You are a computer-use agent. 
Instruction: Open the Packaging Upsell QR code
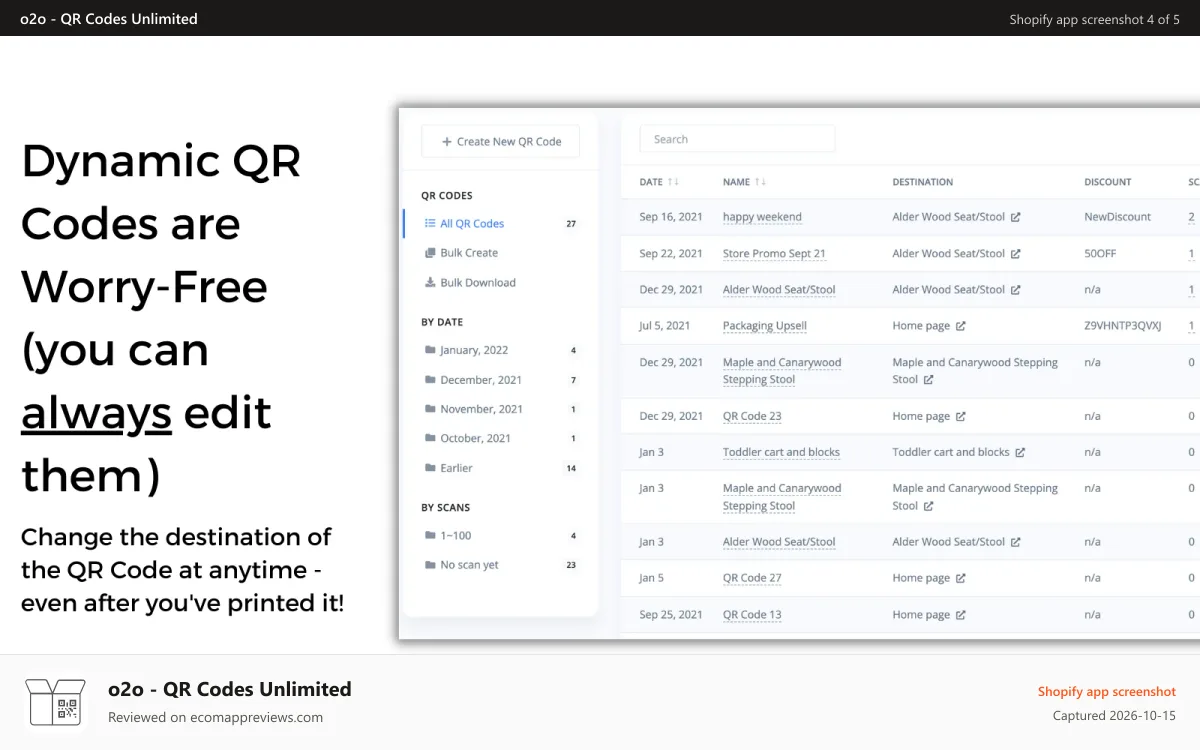[x=765, y=326]
